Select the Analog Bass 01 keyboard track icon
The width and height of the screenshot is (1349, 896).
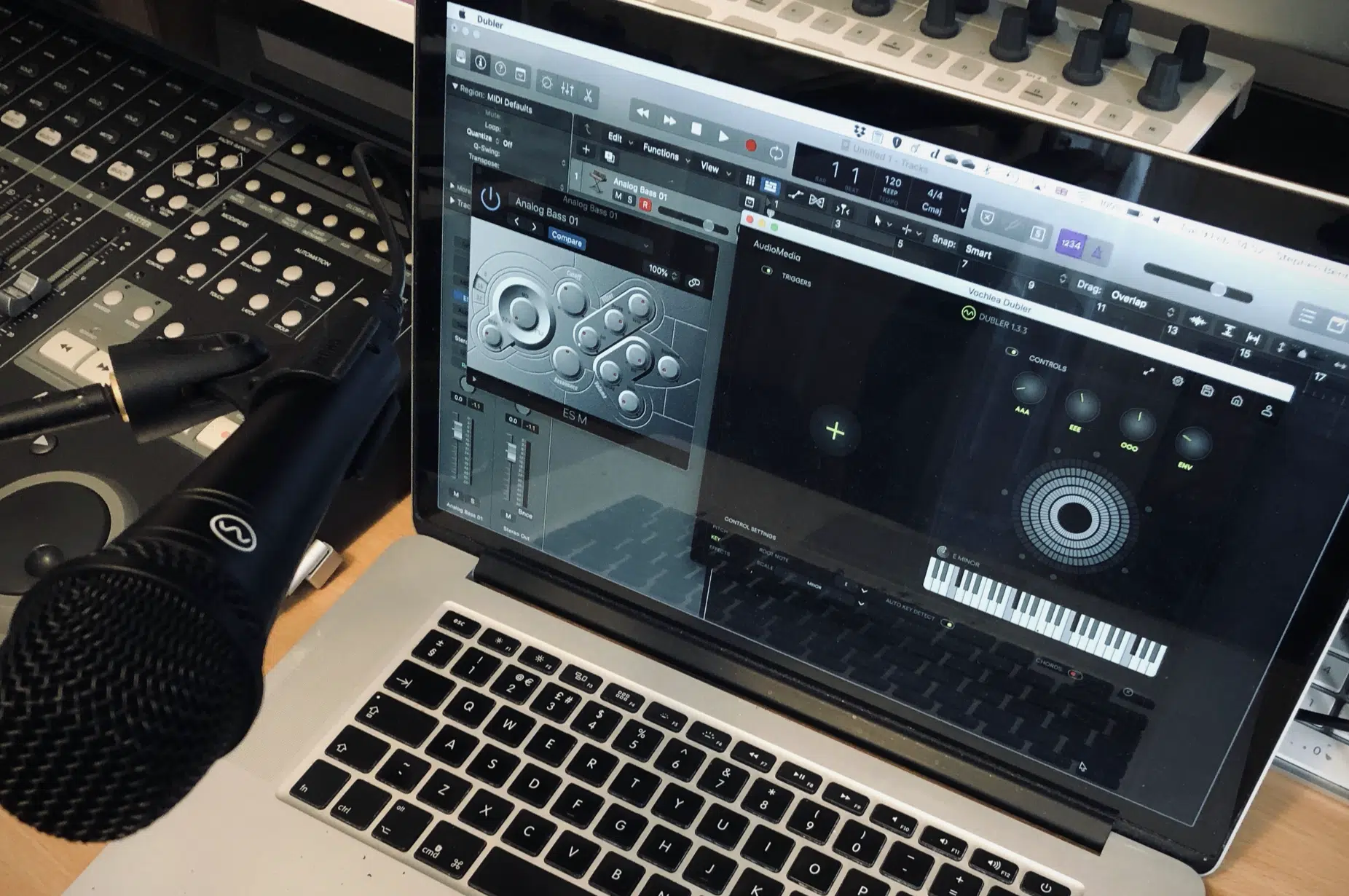(599, 181)
